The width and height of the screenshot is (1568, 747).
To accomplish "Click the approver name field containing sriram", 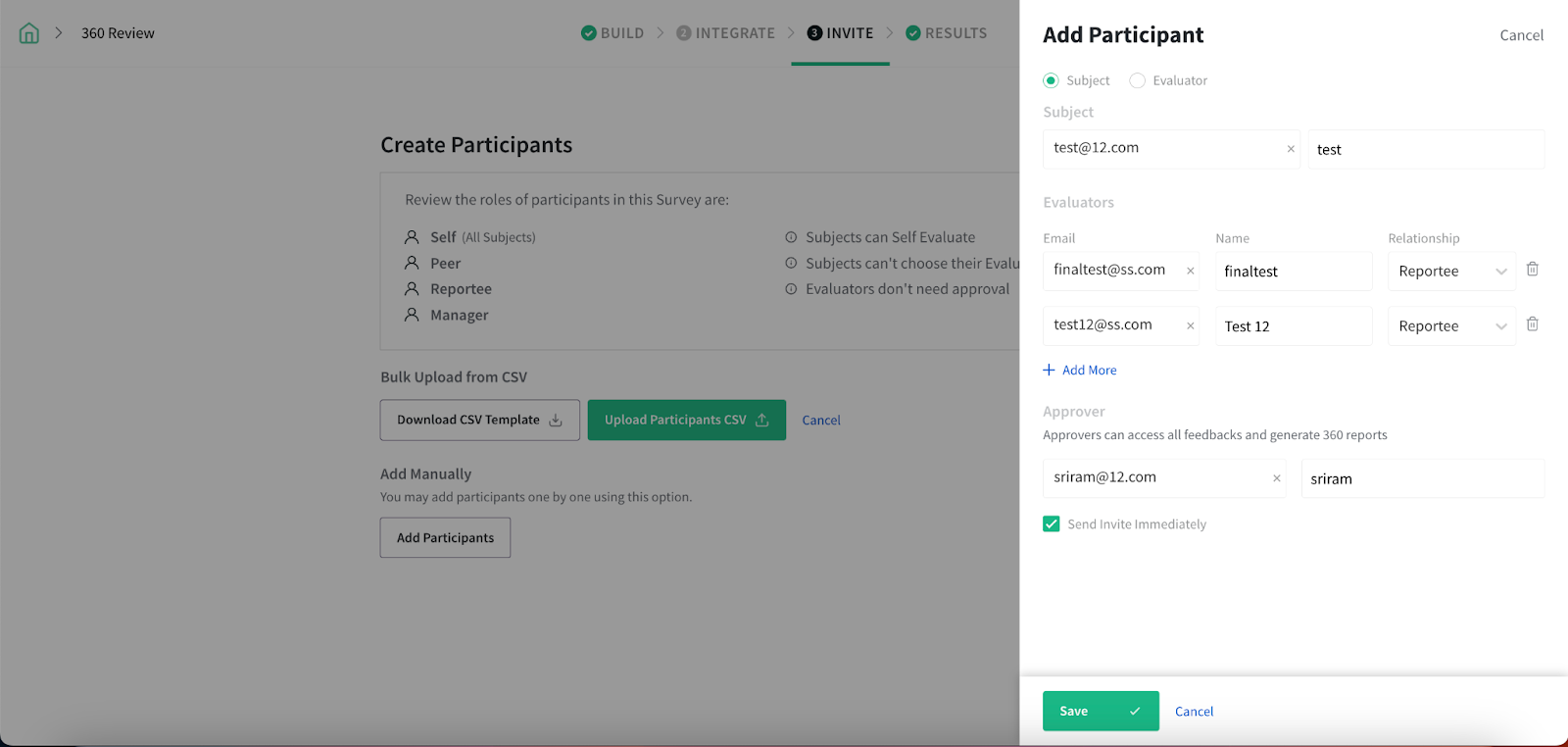I will click(x=1422, y=478).
